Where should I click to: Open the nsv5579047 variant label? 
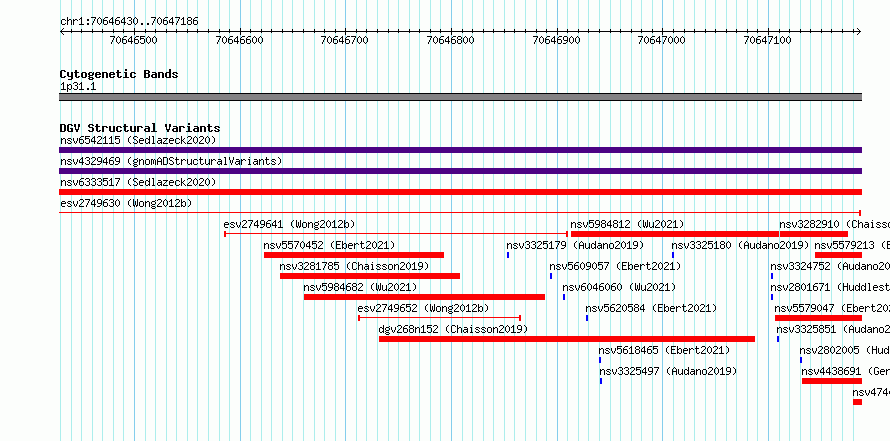click(x=832, y=308)
